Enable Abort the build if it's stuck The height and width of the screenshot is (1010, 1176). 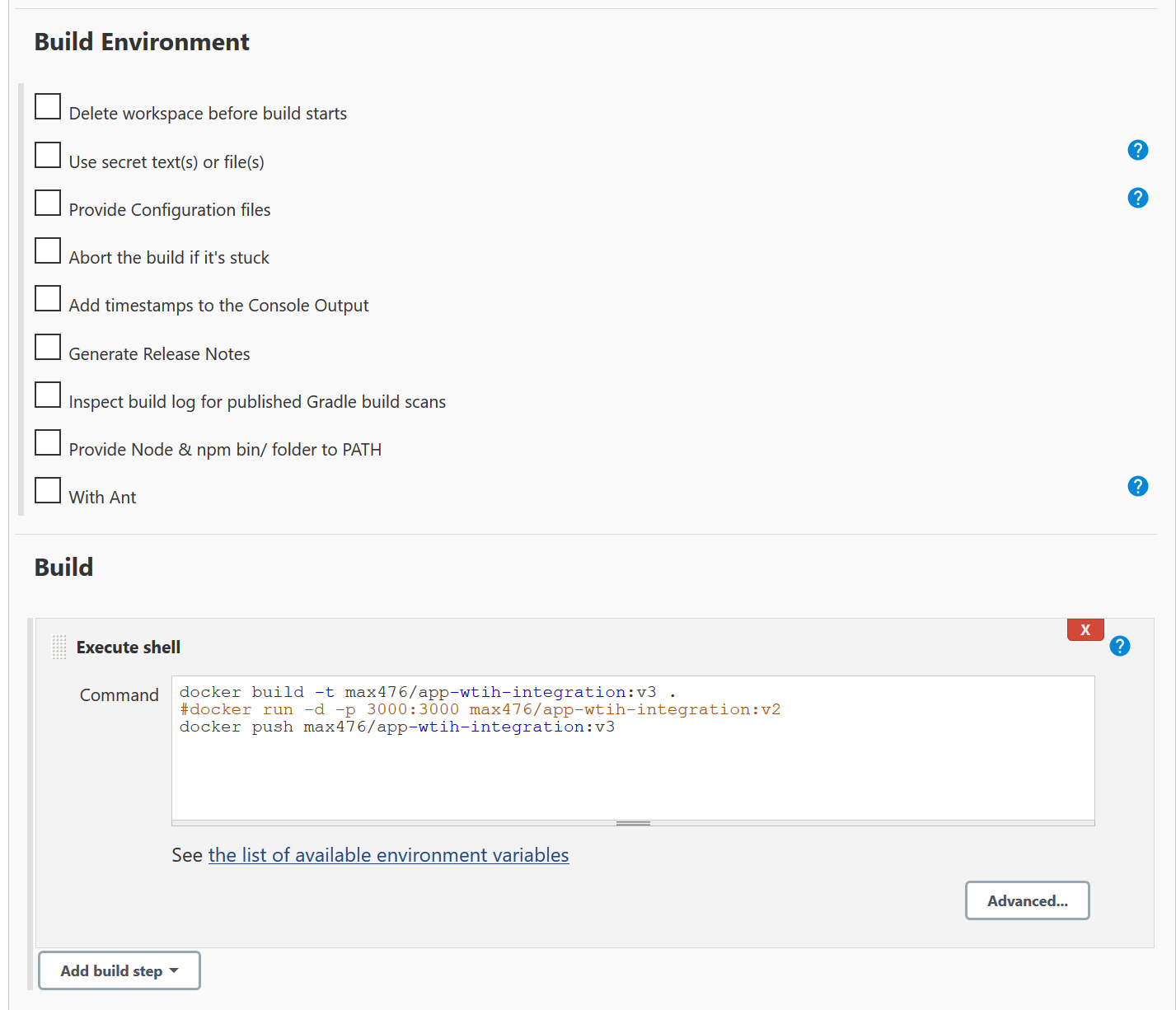click(48, 250)
